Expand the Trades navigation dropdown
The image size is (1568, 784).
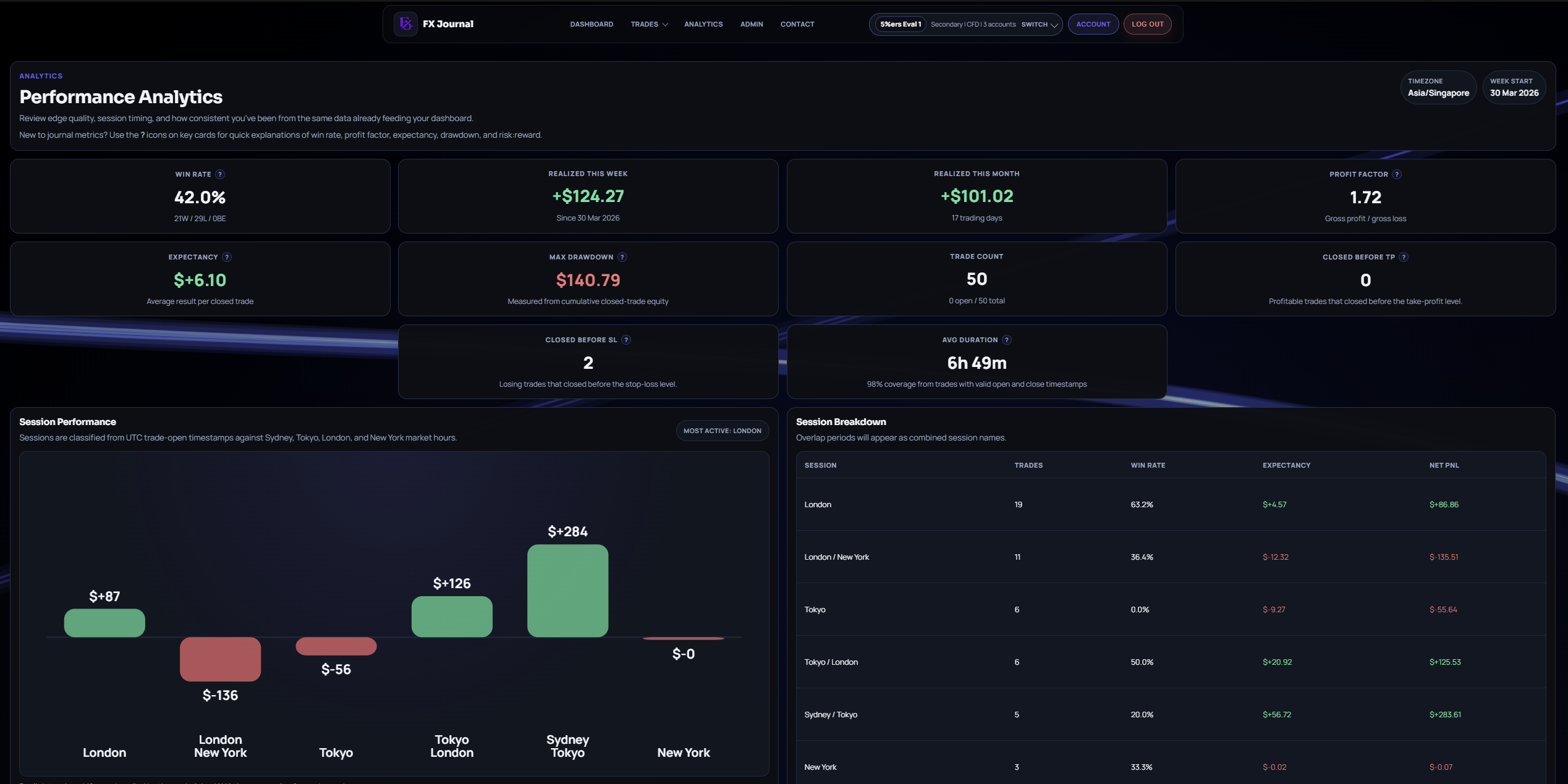coord(649,24)
